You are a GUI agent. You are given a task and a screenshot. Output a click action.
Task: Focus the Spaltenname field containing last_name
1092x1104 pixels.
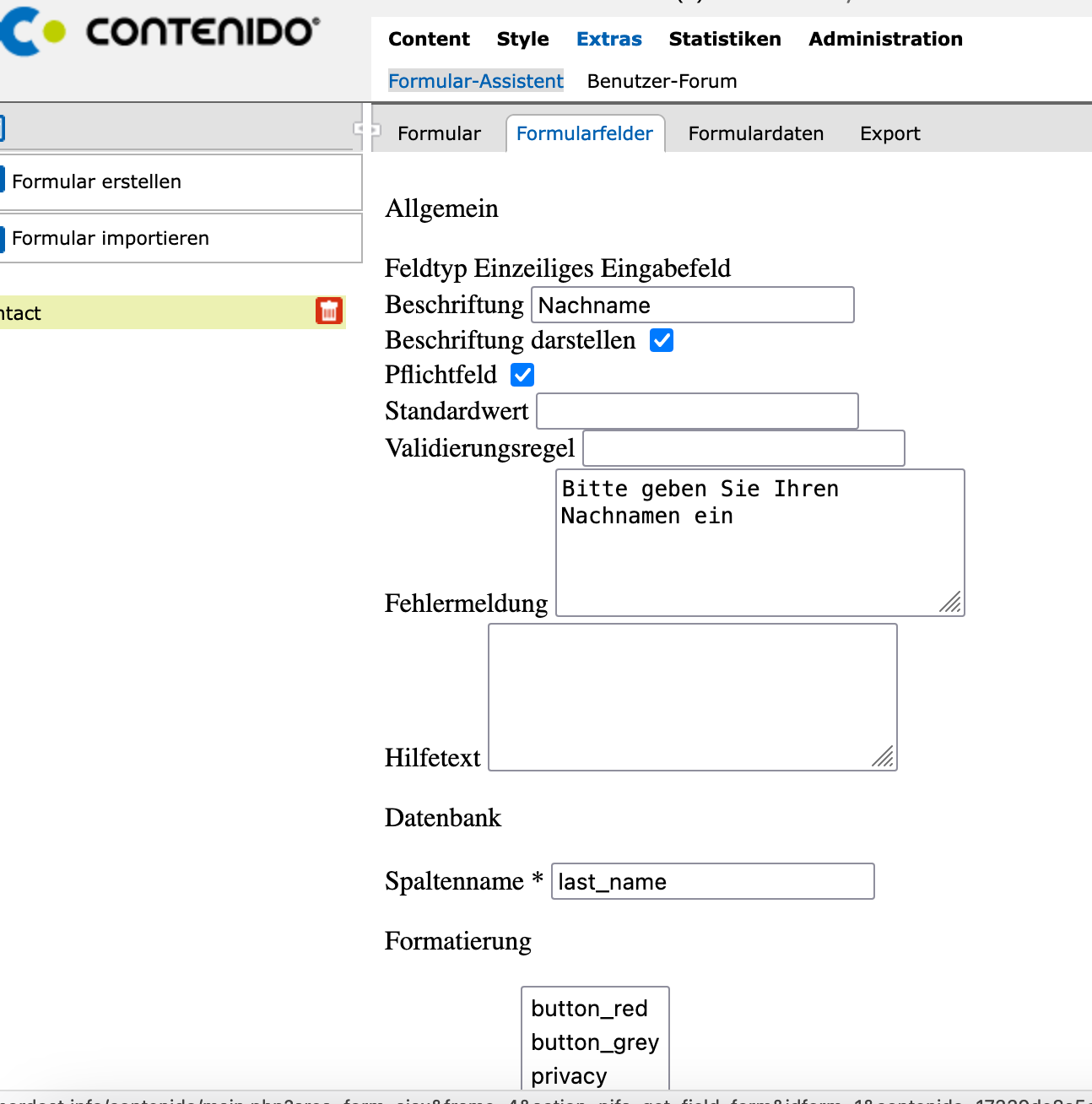712,881
